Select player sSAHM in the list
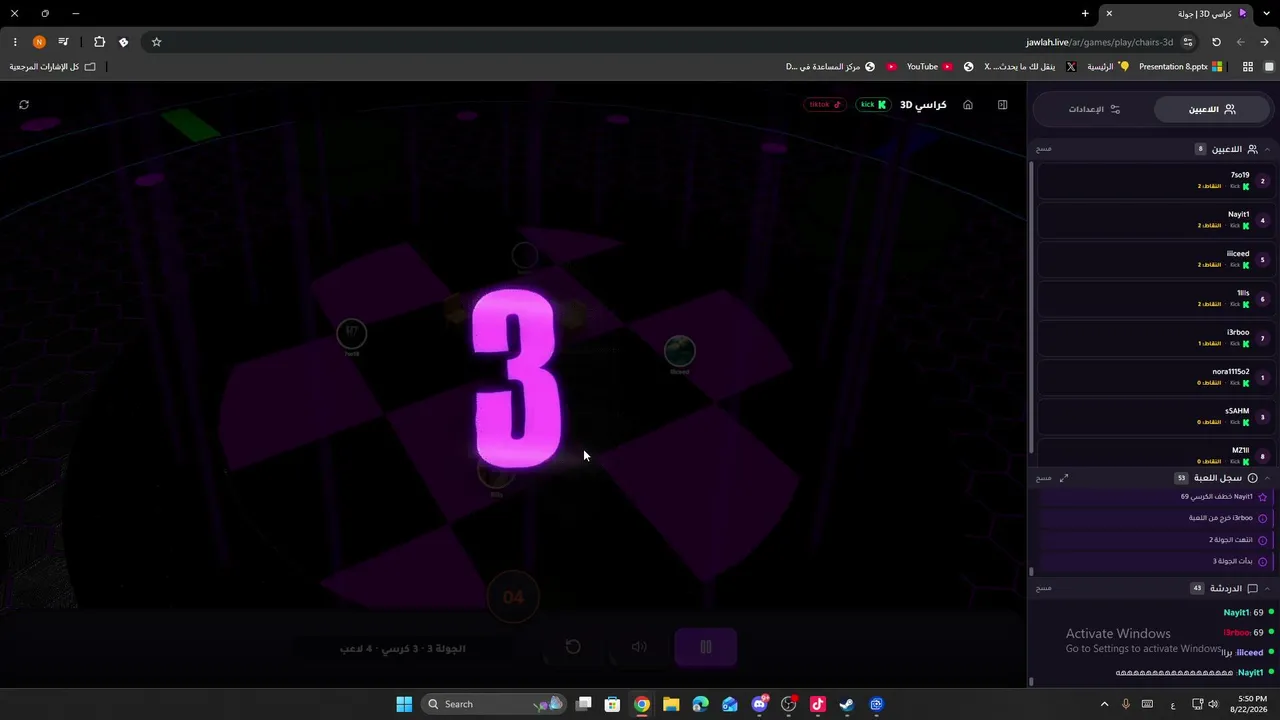The width and height of the screenshot is (1280, 720). [x=1154, y=417]
